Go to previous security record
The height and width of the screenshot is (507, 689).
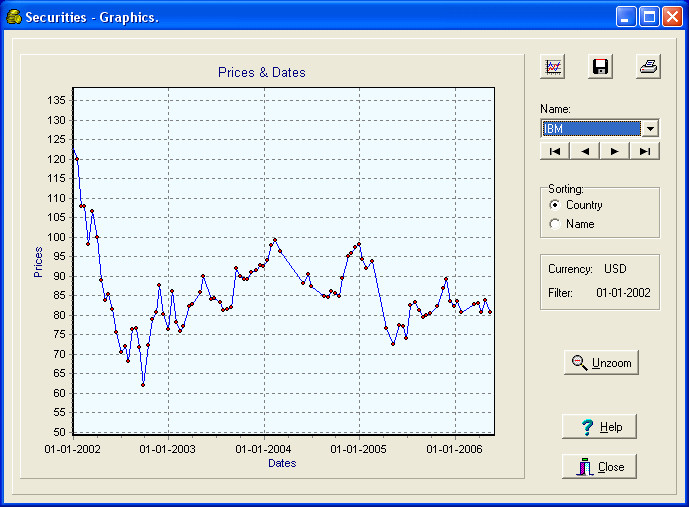[x=585, y=151]
